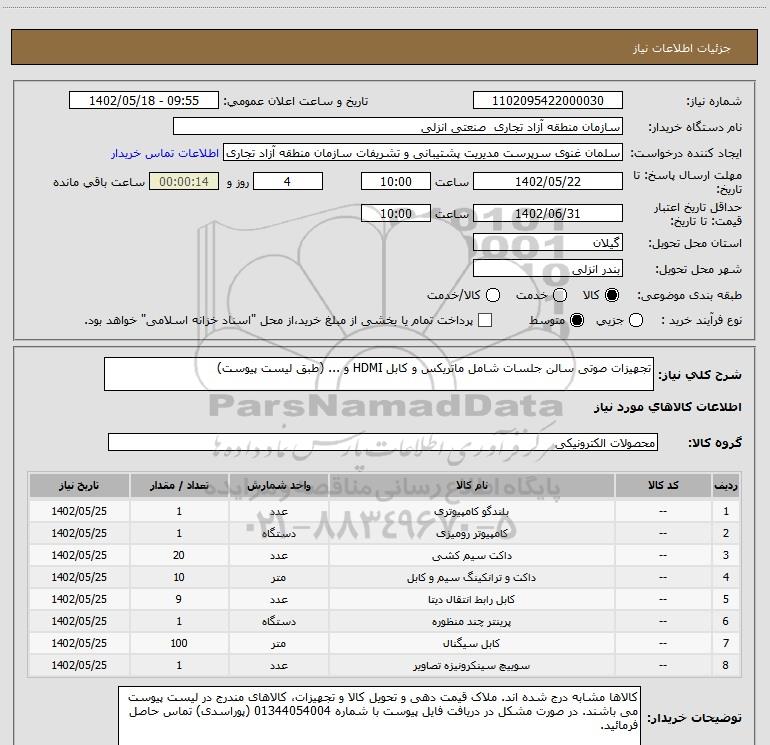Click the need date in row 8
This screenshot has width=770, height=745.
pyautogui.click(x=79, y=665)
